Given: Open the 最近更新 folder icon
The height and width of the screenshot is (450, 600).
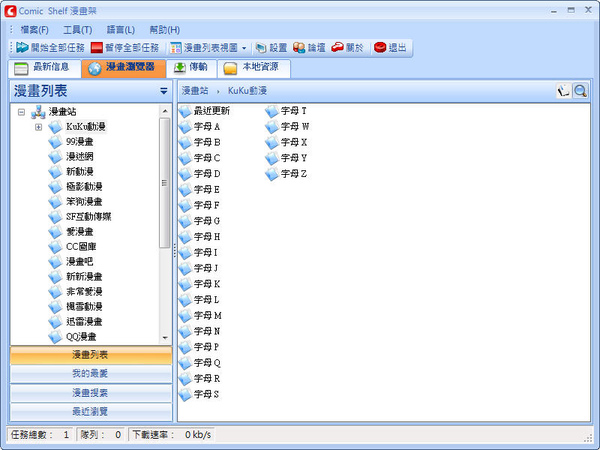Looking at the screenshot, I should (185, 111).
